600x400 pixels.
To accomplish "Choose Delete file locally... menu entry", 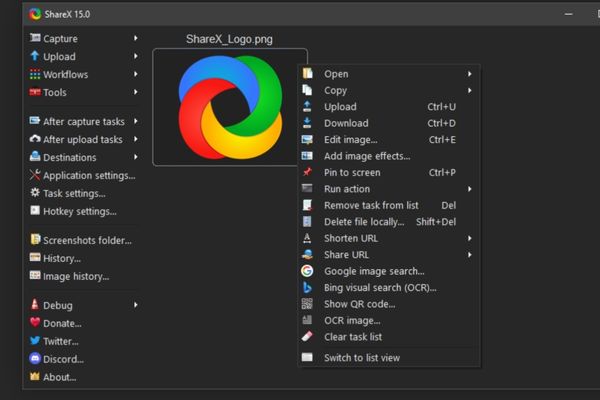I will point(363,222).
